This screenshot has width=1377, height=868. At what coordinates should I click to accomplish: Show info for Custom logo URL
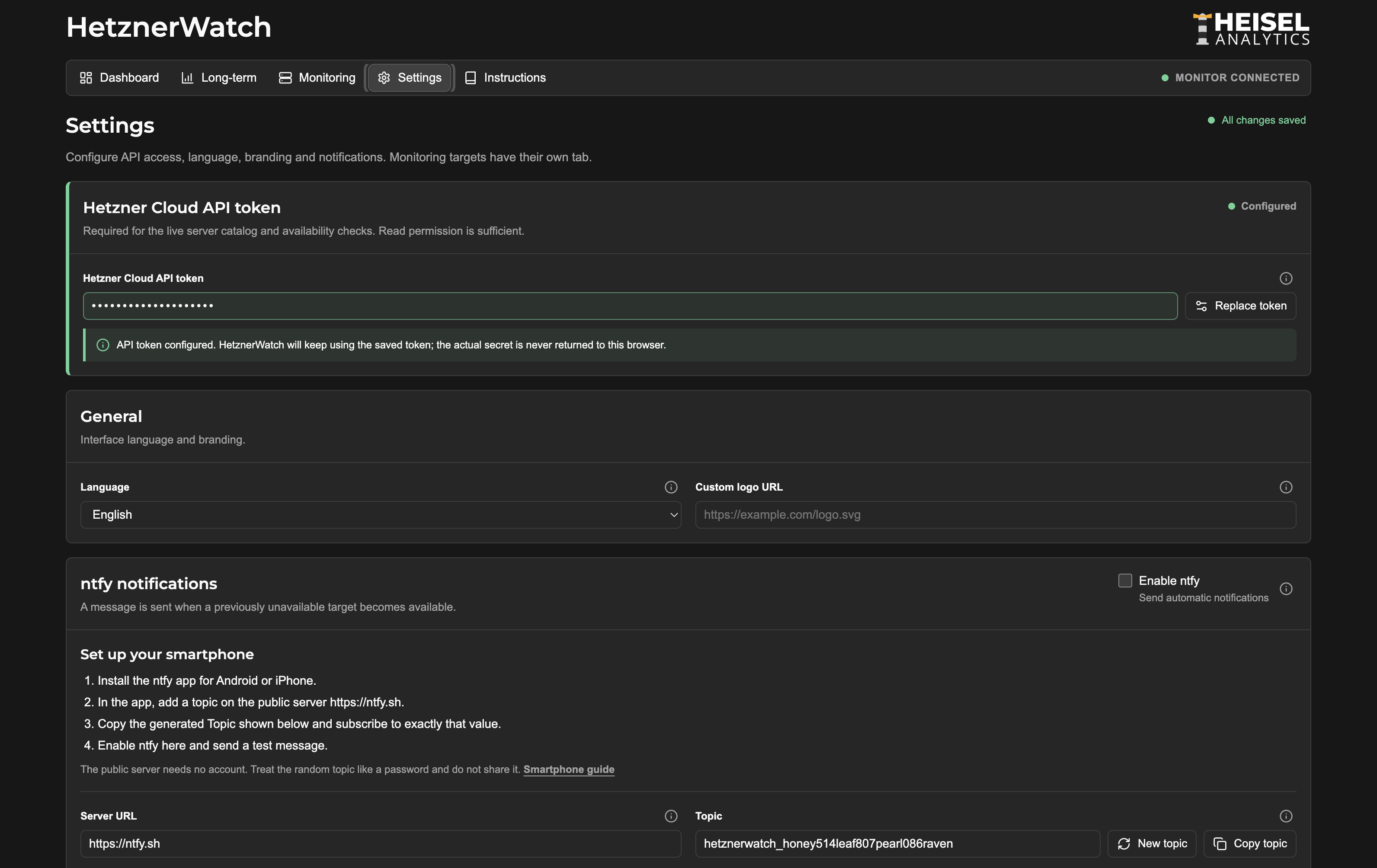point(1285,487)
